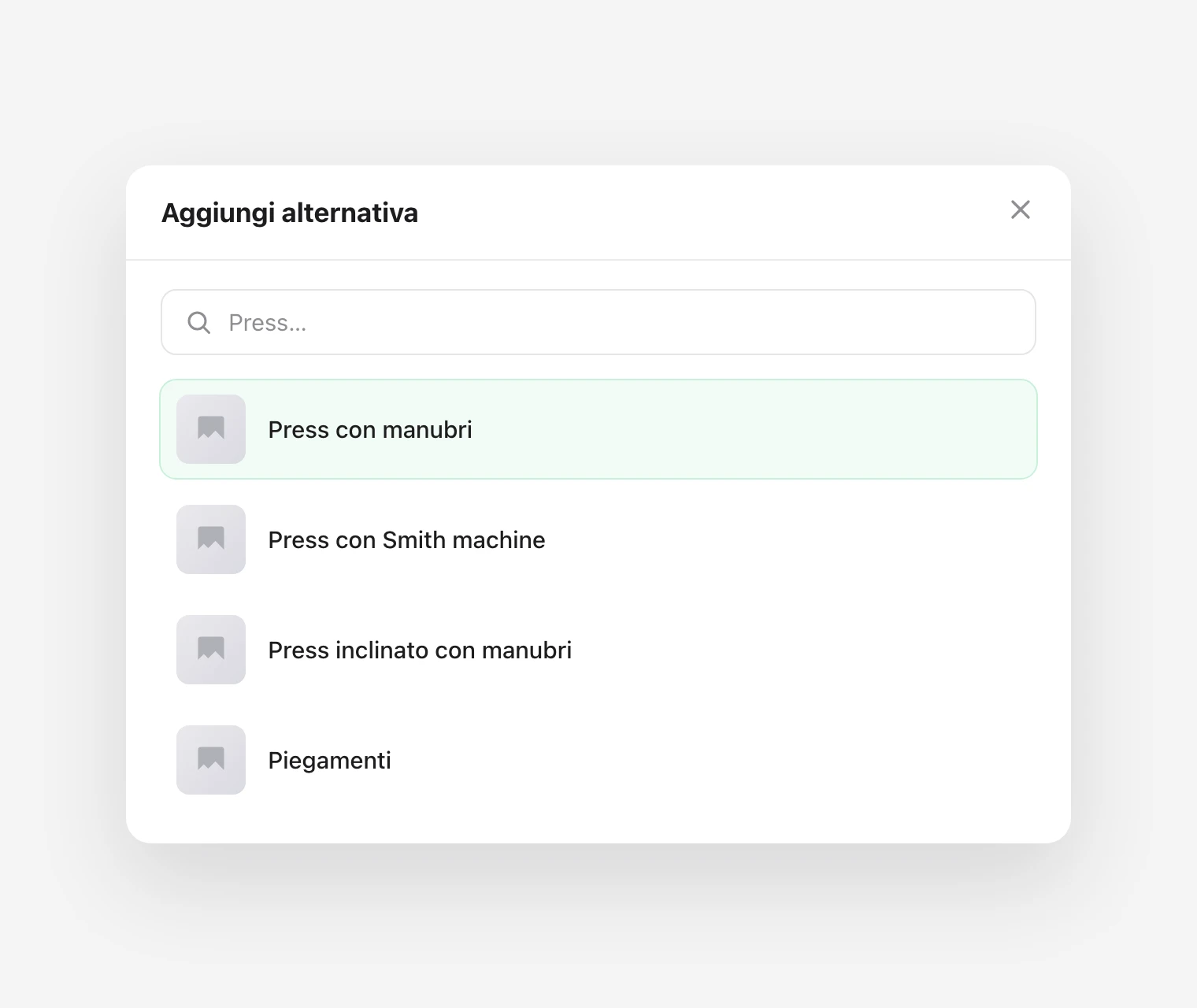Click the magnifier search icon
The height and width of the screenshot is (1008, 1197).
click(199, 322)
